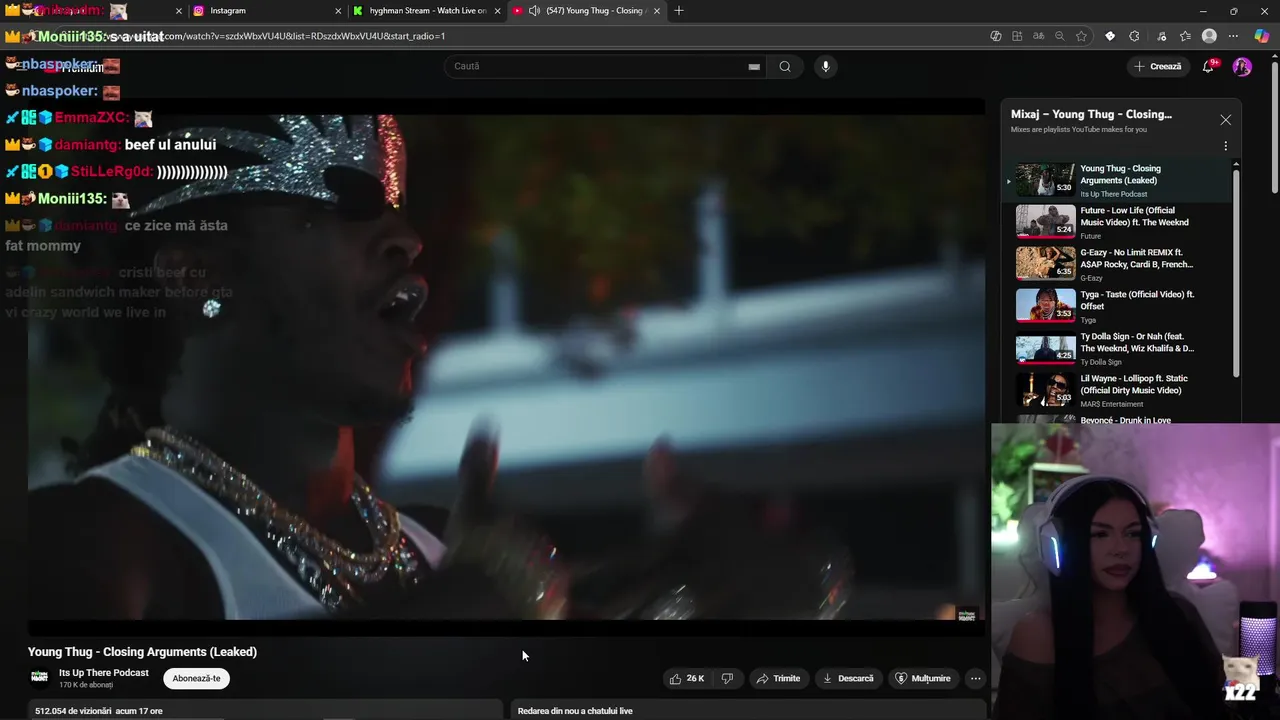Viewport: 1280px width, 720px height.
Task: Click the Mulțumire thanks button
Action: (922, 678)
